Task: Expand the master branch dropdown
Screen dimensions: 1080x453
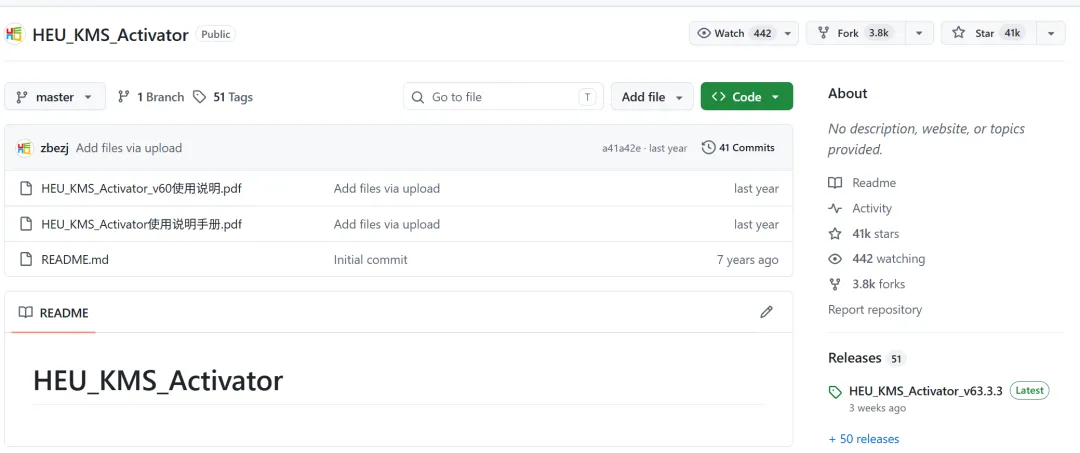Action: (x=55, y=97)
